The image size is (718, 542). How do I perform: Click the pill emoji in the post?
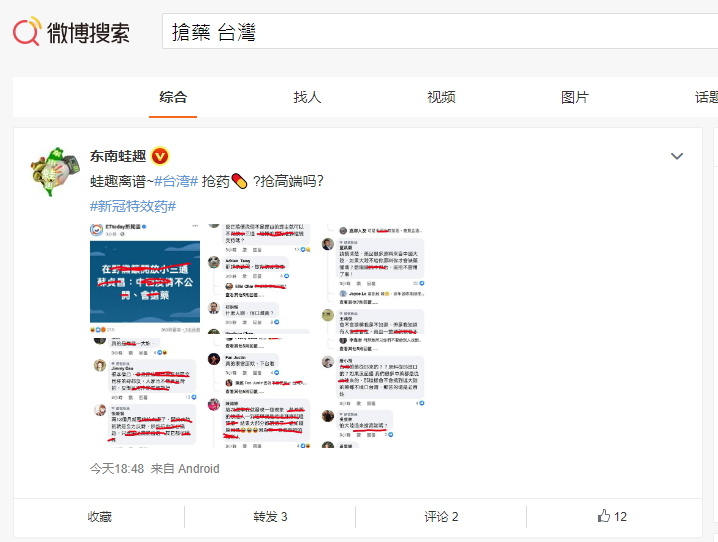coord(239,181)
